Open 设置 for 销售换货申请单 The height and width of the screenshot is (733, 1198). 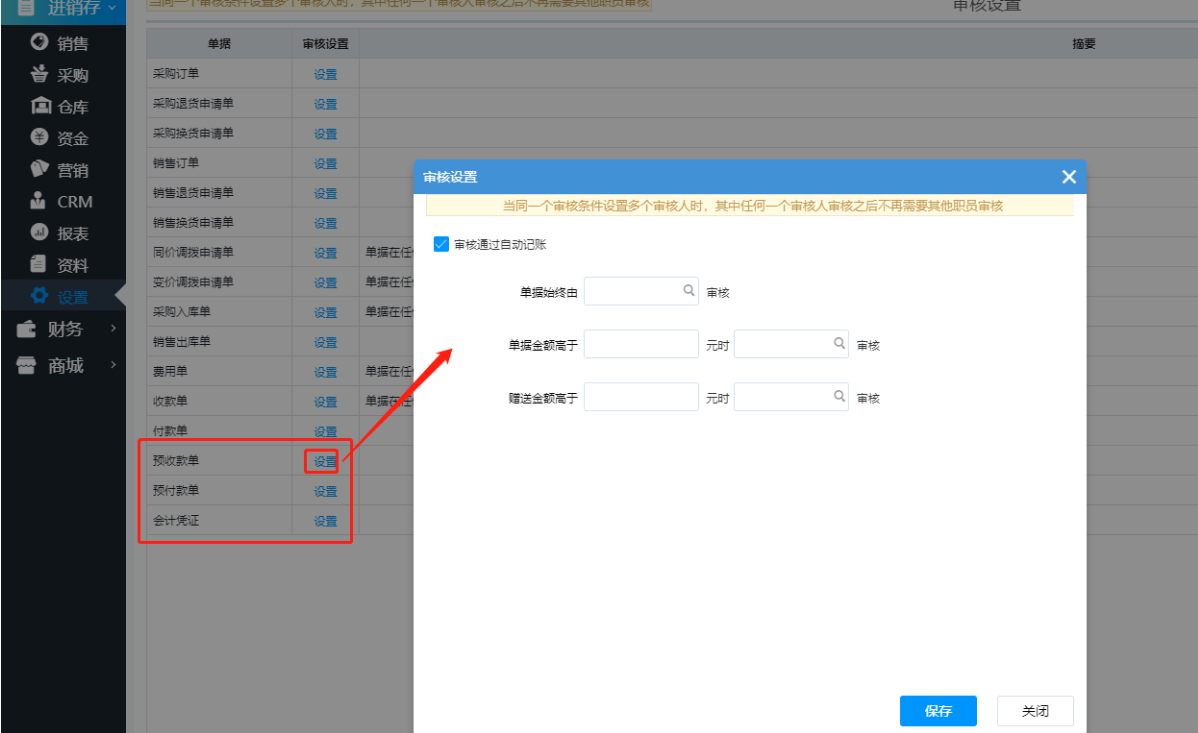pyautogui.click(x=325, y=223)
